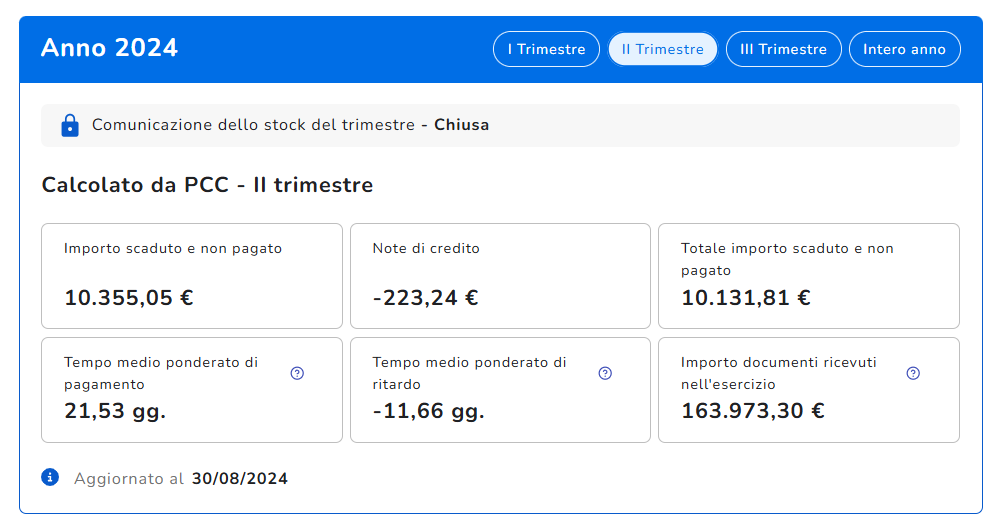Image resolution: width=994 pixels, height=525 pixels.
Task: Click the info icon beside Aggiornato al
Action: tap(51, 477)
